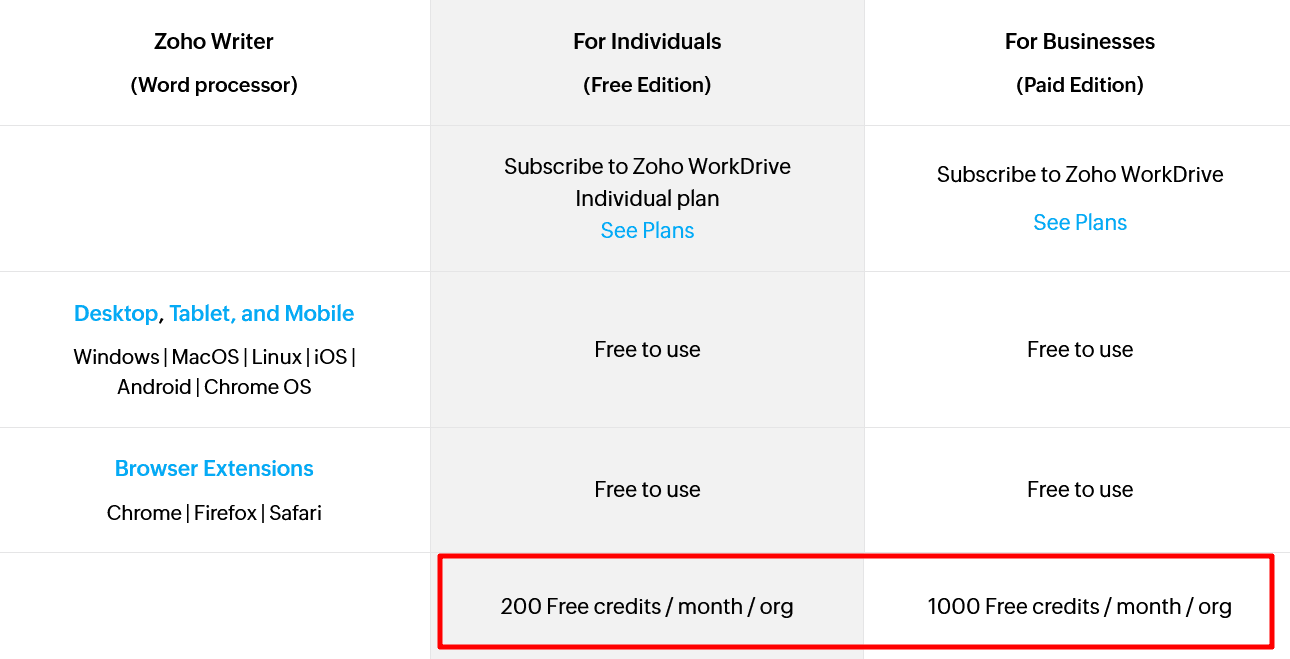Click Firefox in the browser extensions list
This screenshot has height=659, width=1290.
click(x=225, y=513)
